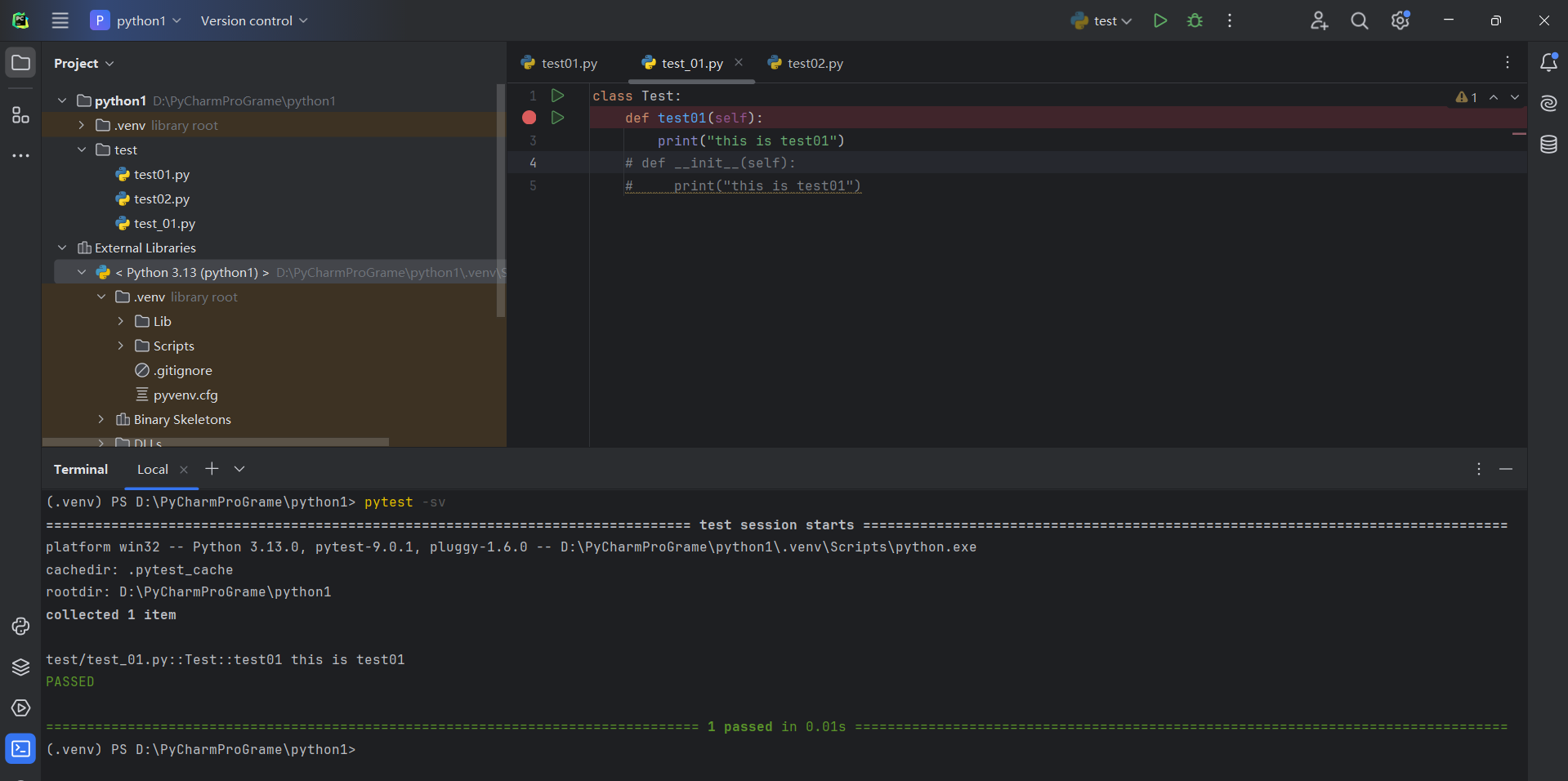This screenshot has width=1568, height=781.
Task: Collapse External Libraries node
Action: [x=62, y=248]
